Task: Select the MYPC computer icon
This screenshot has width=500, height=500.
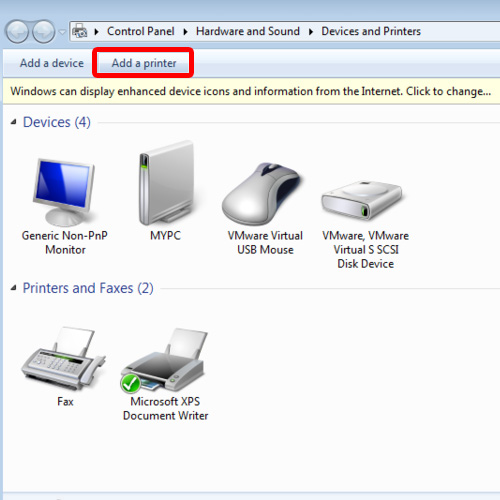Action: pos(166,183)
